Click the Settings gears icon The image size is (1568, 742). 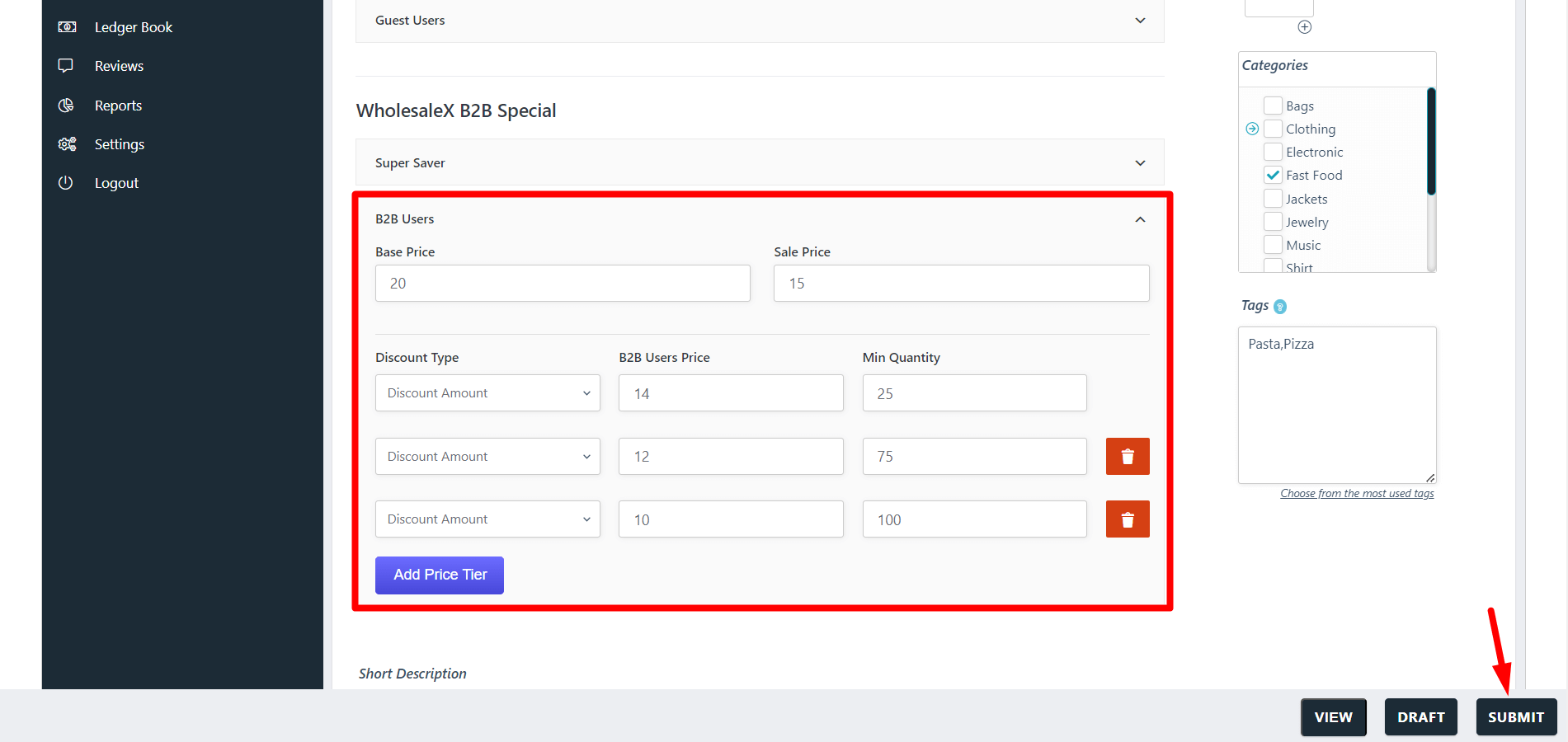[67, 144]
